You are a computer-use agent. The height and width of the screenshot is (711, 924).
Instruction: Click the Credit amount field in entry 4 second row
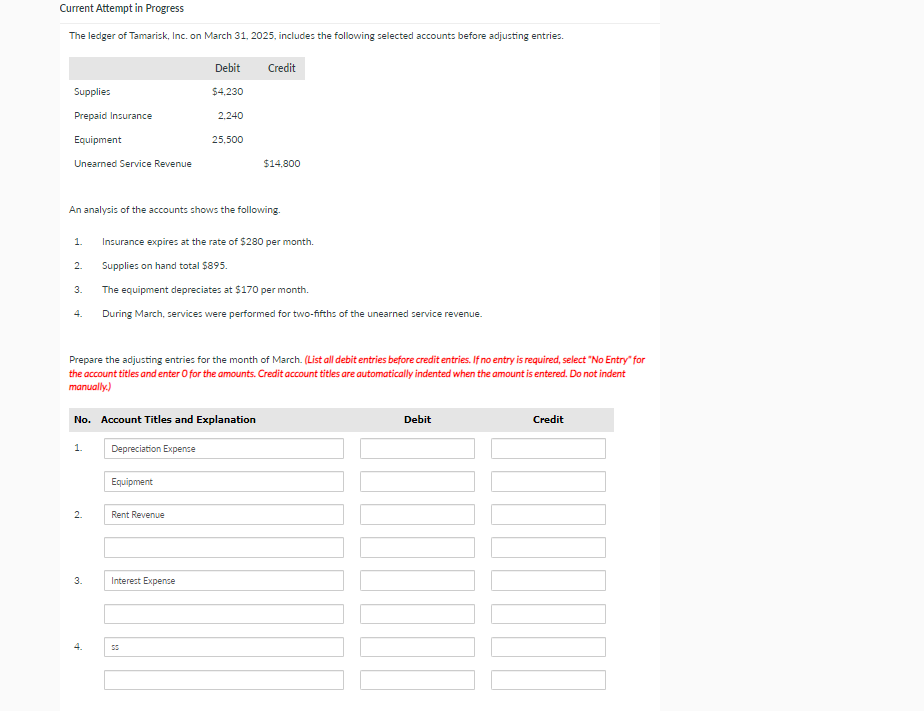548,679
